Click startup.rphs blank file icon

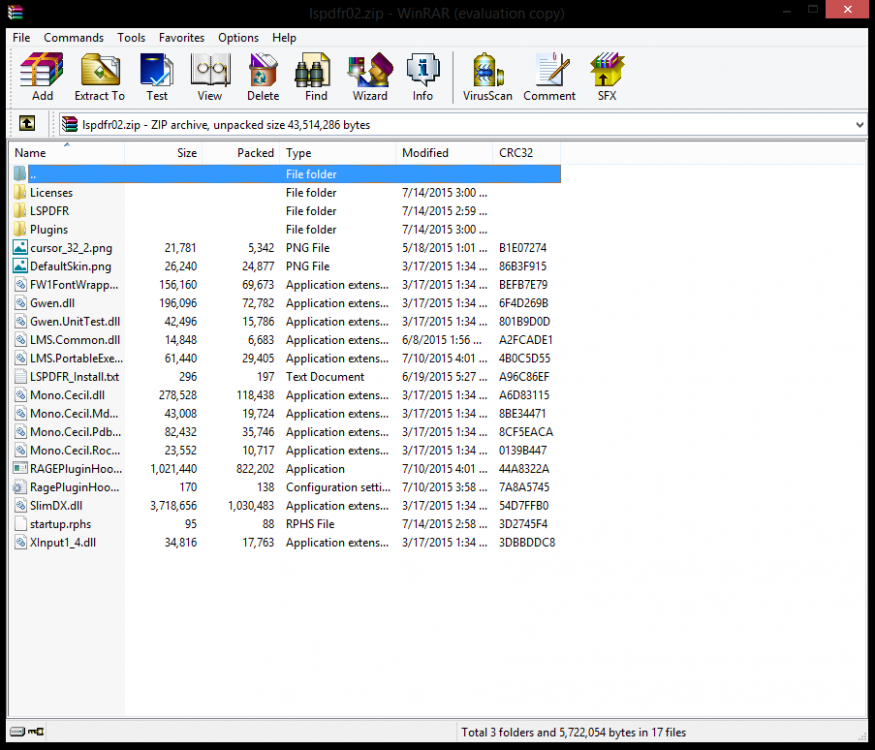pyautogui.click(x=20, y=523)
